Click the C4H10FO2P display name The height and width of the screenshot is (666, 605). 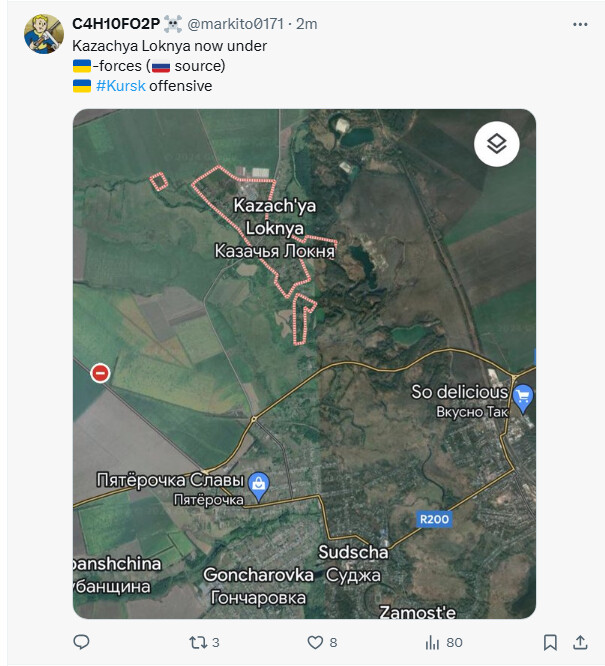pyautogui.click(x=114, y=23)
